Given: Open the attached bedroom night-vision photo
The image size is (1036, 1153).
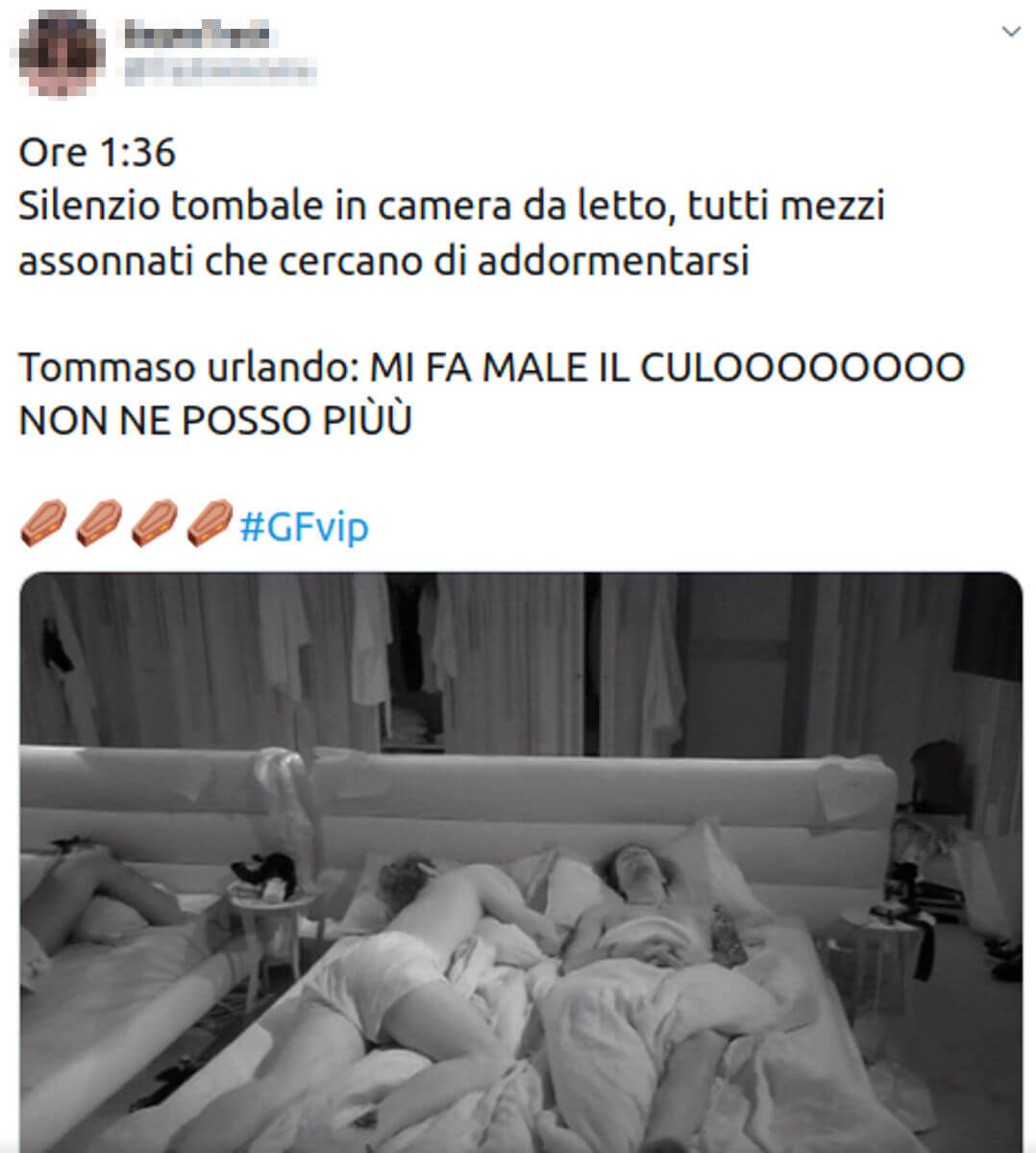Looking at the screenshot, I should 521,862.
